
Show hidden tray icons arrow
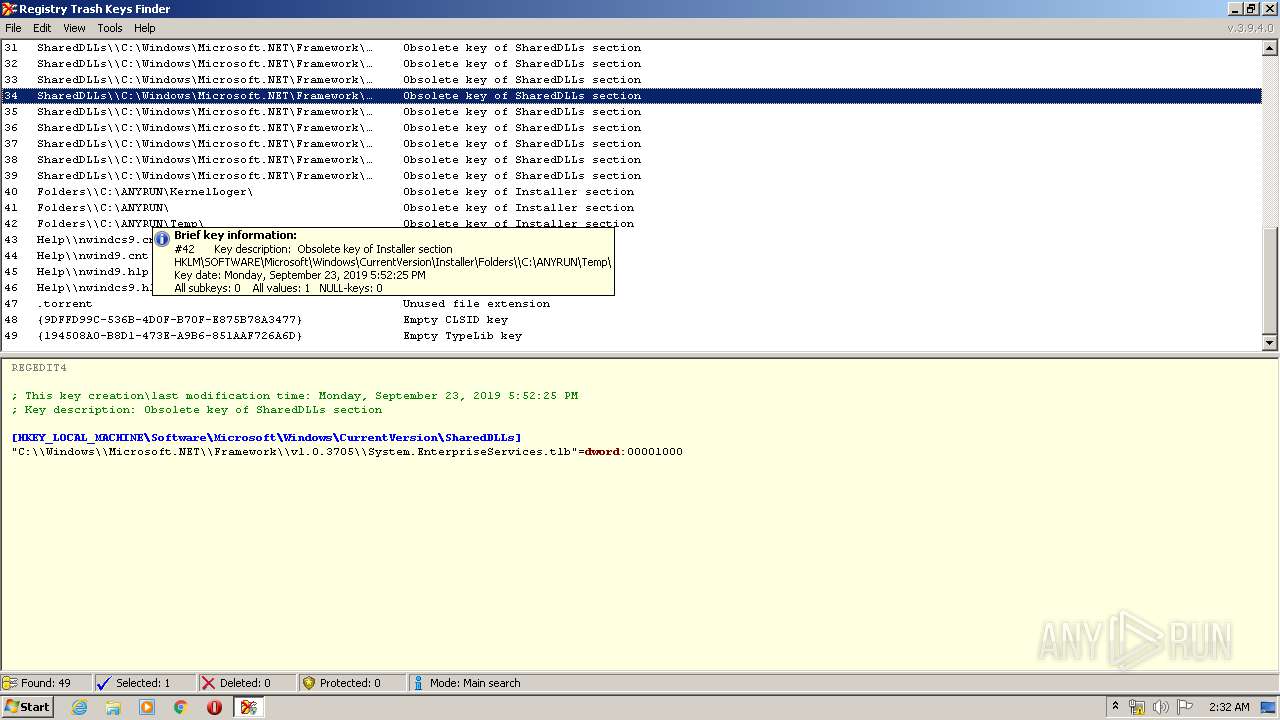[1116, 707]
